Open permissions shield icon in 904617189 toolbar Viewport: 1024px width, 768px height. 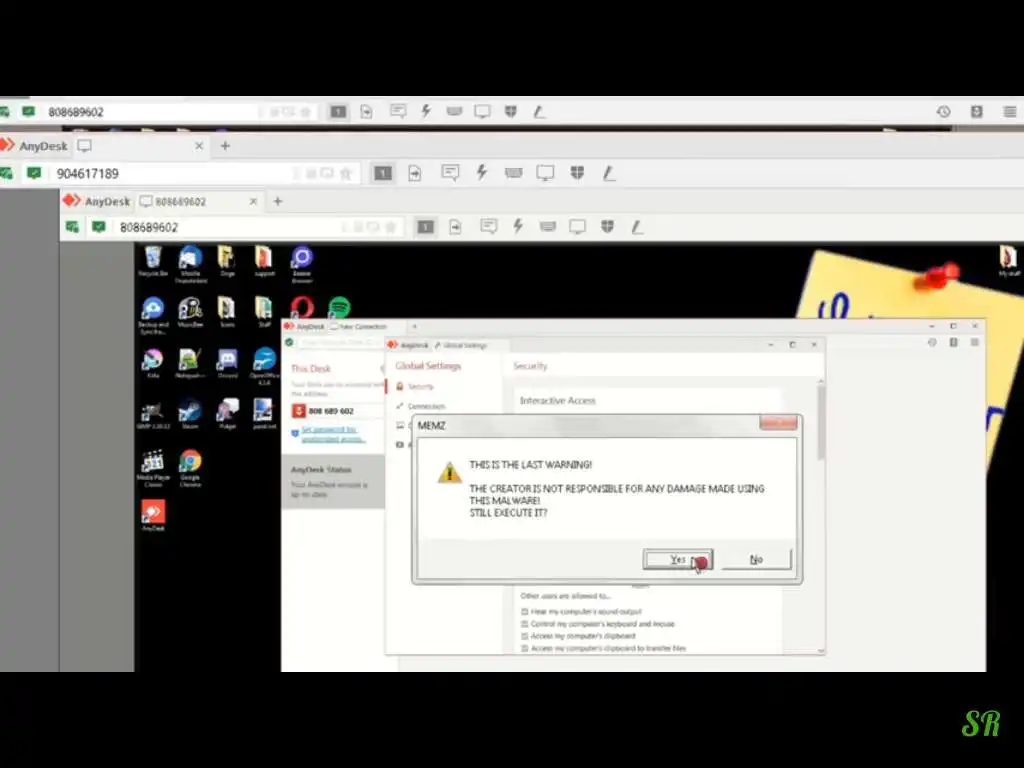(577, 173)
